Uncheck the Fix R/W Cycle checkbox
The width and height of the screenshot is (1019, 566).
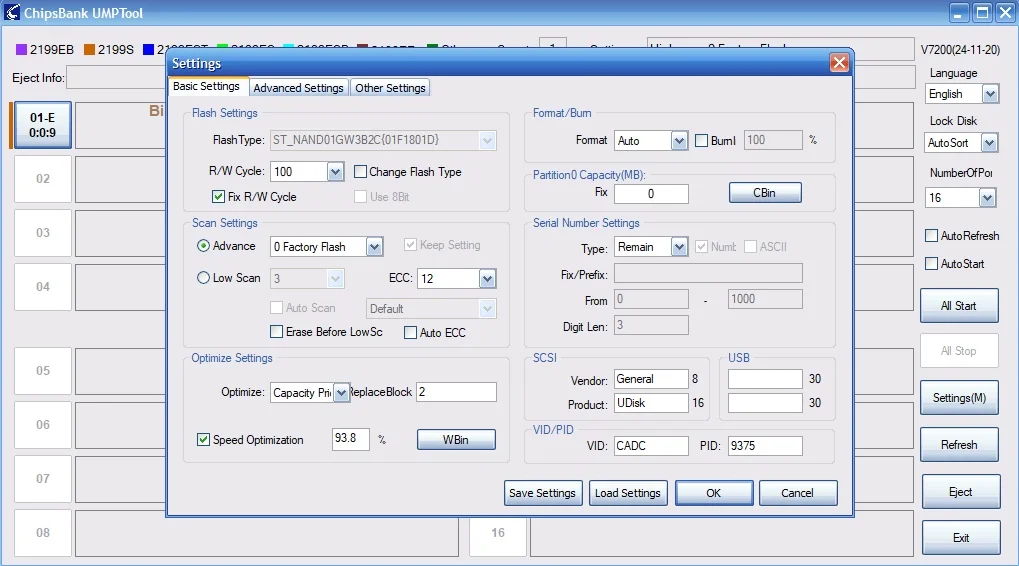219,197
